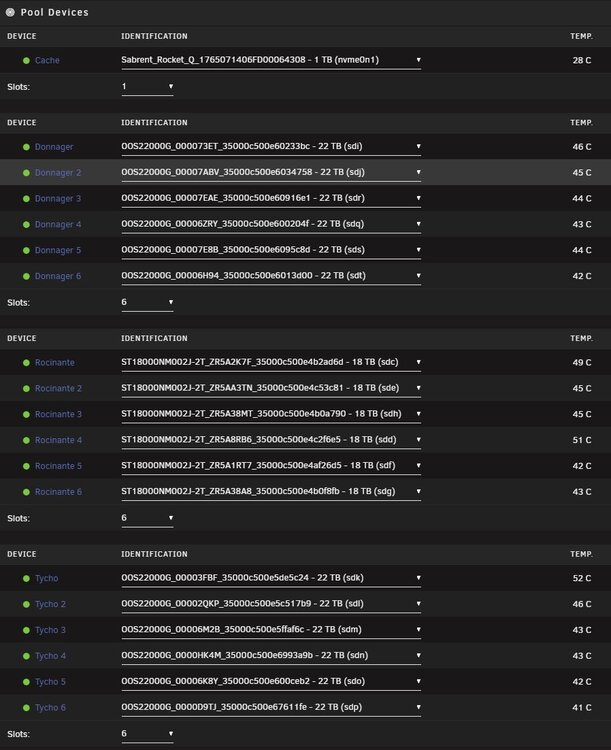This screenshot has height=750, width=611.
Task: Open Donnager 2 identification dropdown (sdj)
Action: tap(271, 173)
